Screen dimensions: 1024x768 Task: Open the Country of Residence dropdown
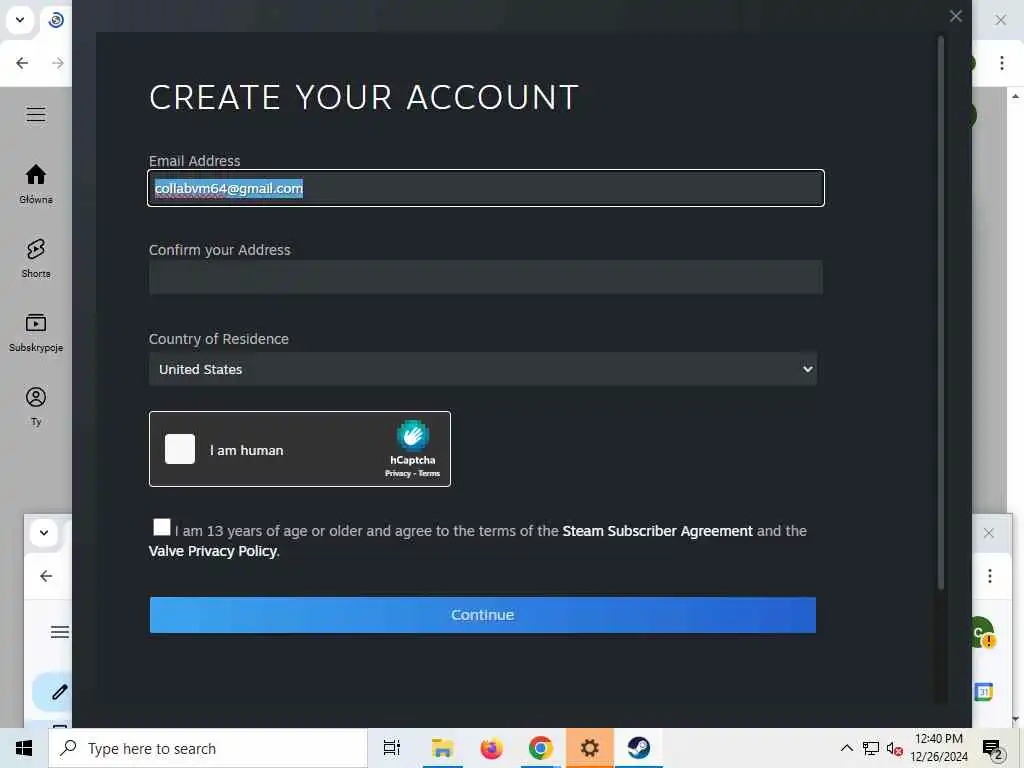point(483,369)
